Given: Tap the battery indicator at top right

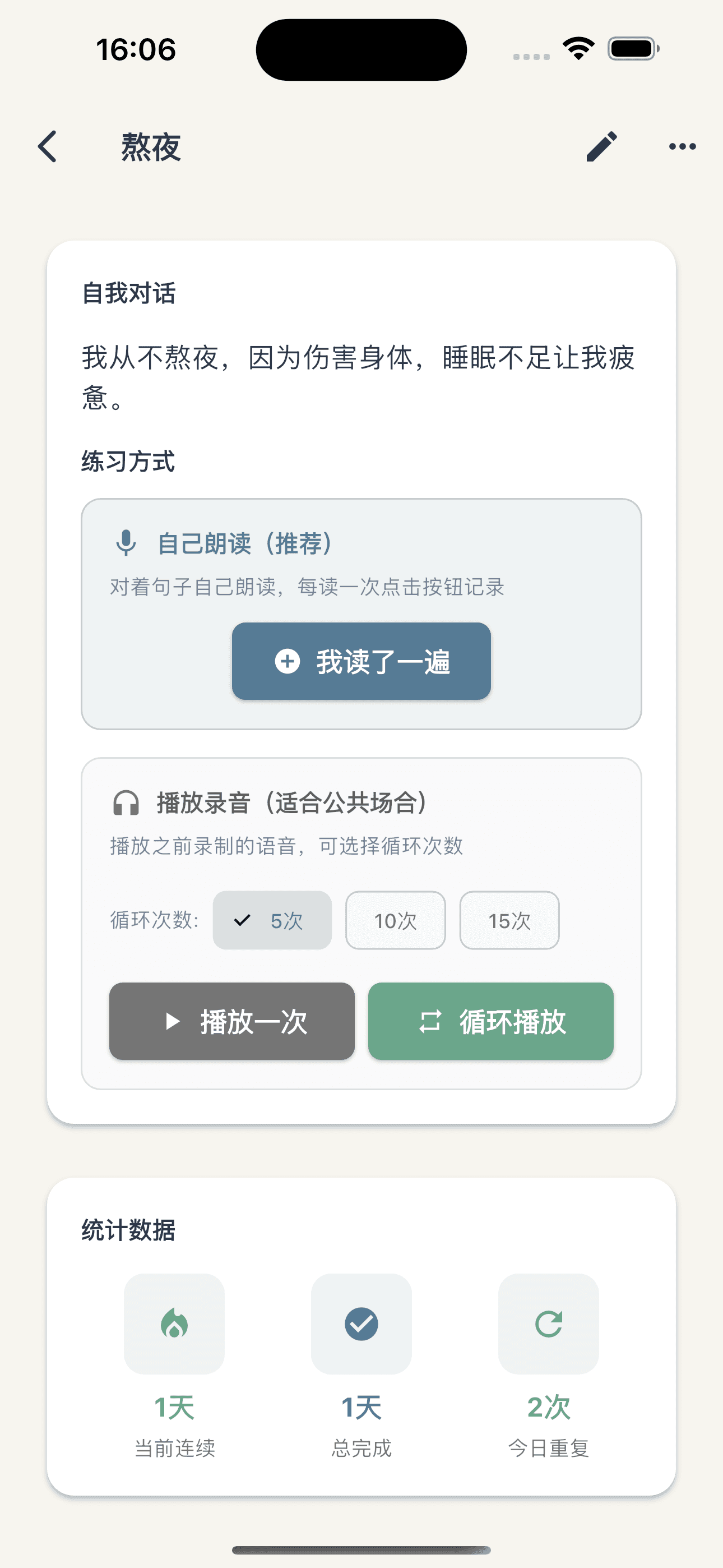Looking at the screenshot, I should 632,49.
